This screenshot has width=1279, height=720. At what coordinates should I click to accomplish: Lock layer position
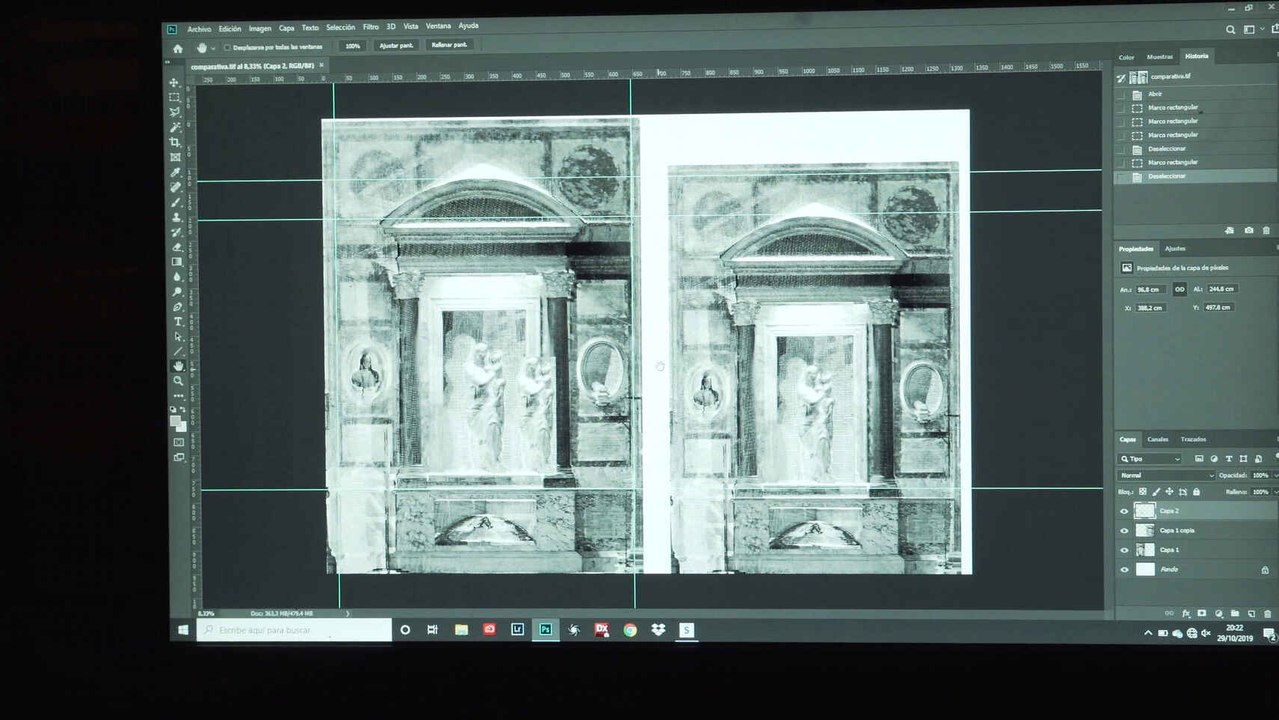pos(1169,491)
